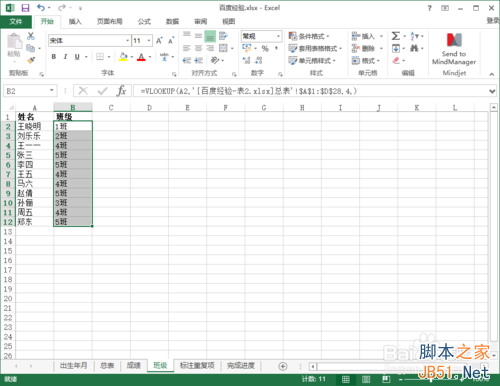
Task: Switch to Page Layout view in status bar
Action: 366,379
